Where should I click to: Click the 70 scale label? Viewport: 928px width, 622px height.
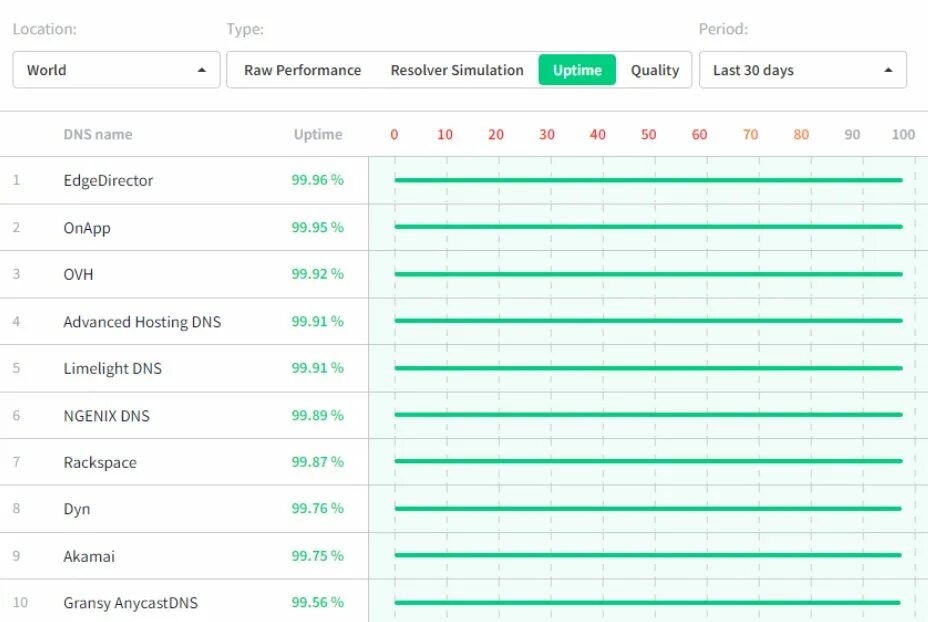pyautogui.click(x=750, y=134)
